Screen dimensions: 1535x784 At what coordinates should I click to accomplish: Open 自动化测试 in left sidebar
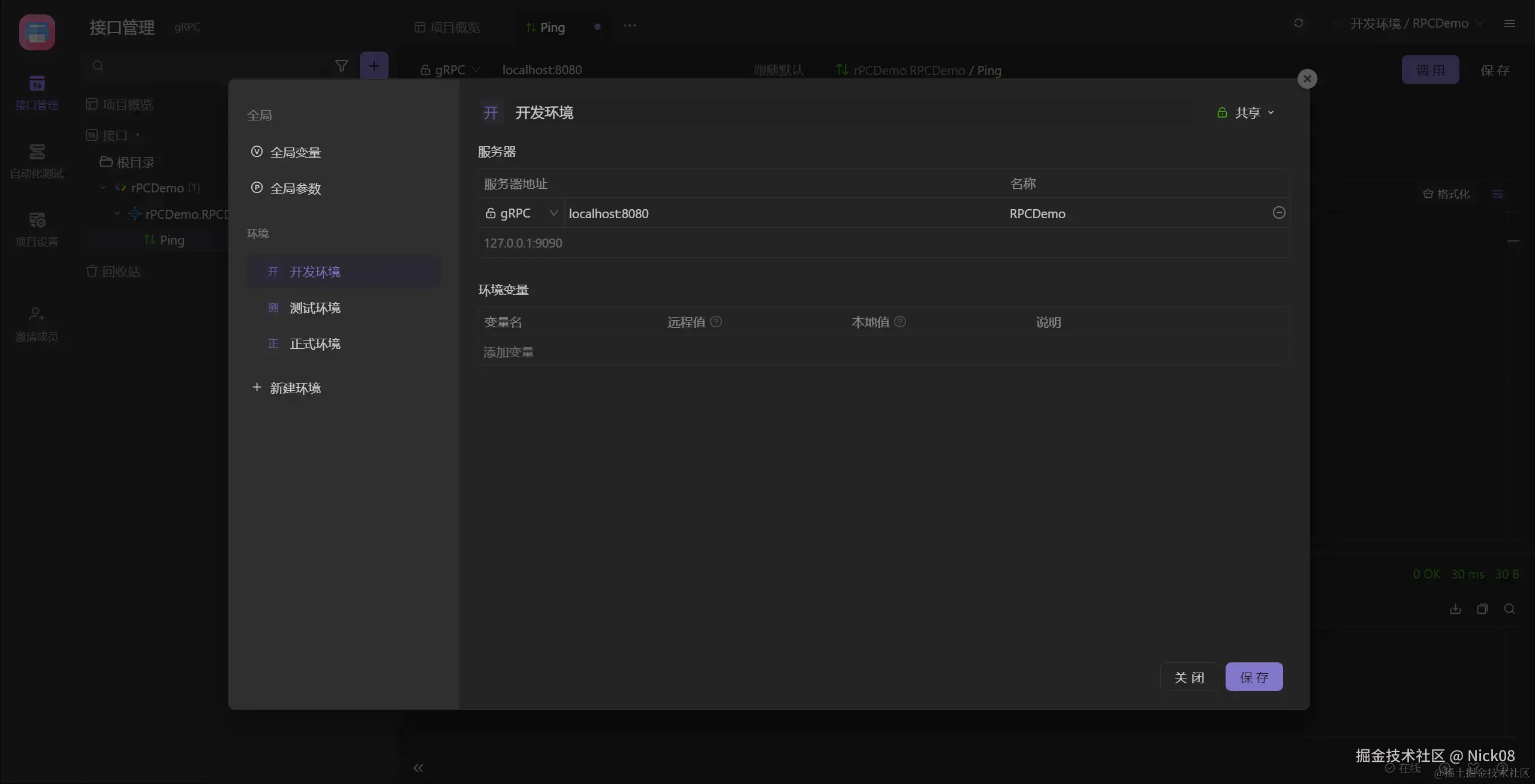(x=37, y=161)
